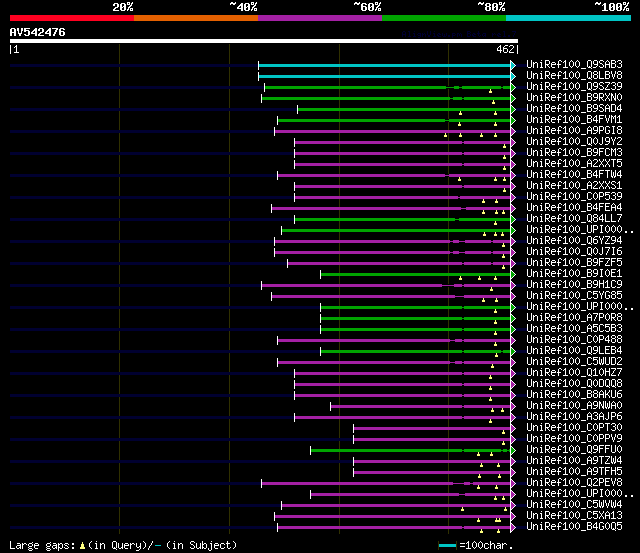This screenshot has width=640, height=553.
Task: Select the UniRef100_Q84LL7 label
Action: point(574,219)
